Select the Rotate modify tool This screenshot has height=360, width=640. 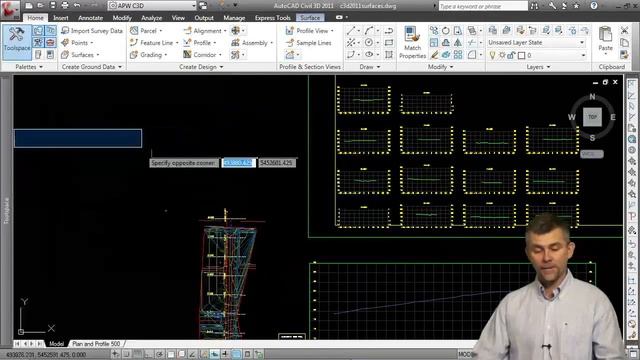tap(446, 31)
